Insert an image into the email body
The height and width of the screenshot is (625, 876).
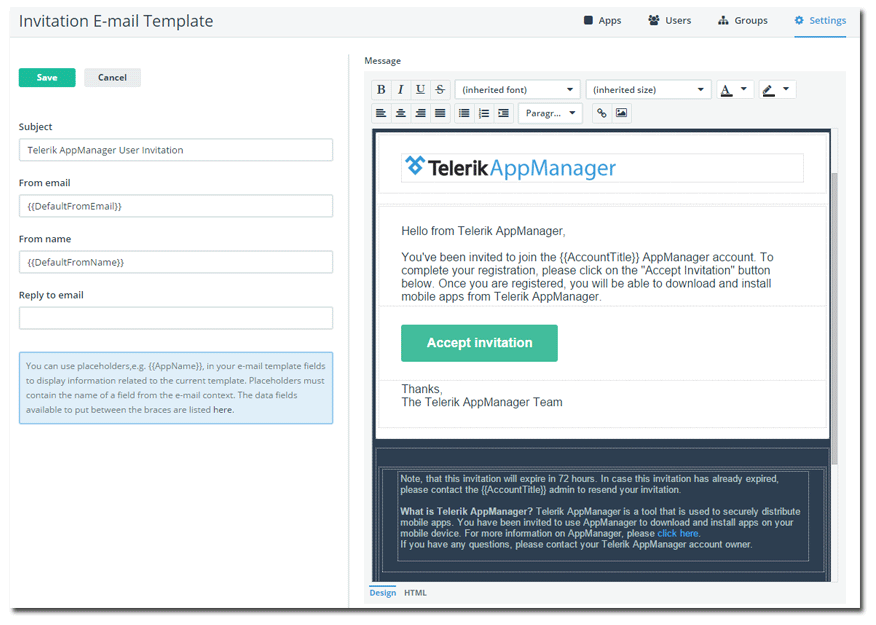pos(622,112)
